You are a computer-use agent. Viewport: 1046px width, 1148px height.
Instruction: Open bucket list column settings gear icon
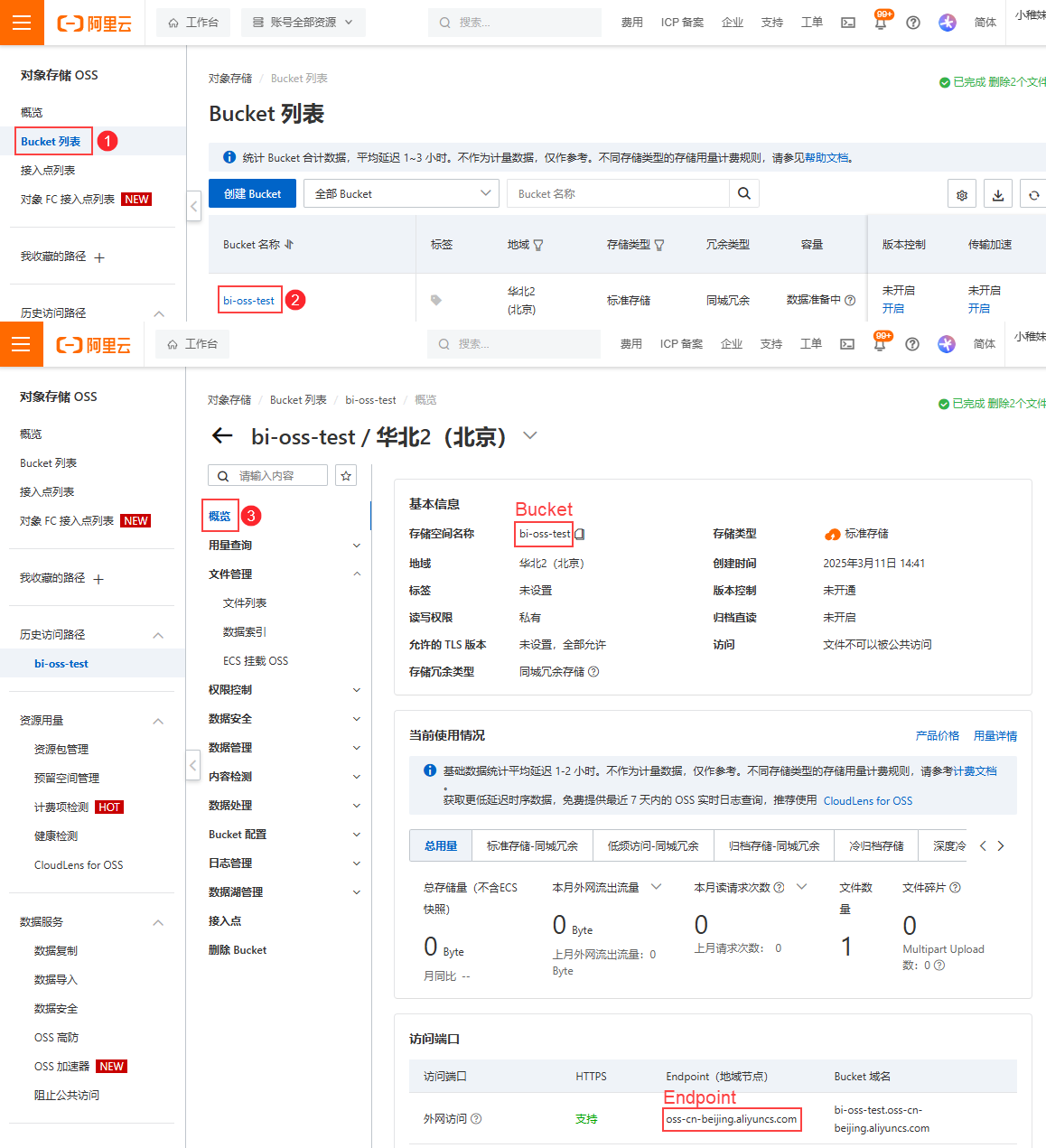pos(962,194)
